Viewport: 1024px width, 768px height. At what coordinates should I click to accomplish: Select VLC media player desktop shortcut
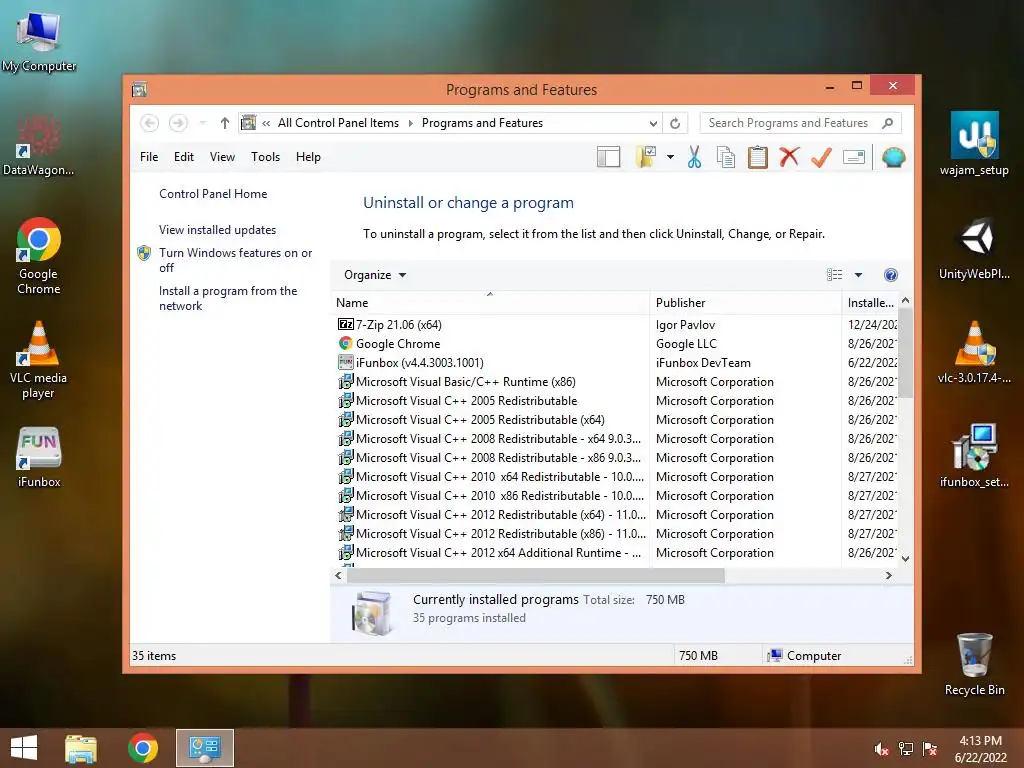pos(39,360)
